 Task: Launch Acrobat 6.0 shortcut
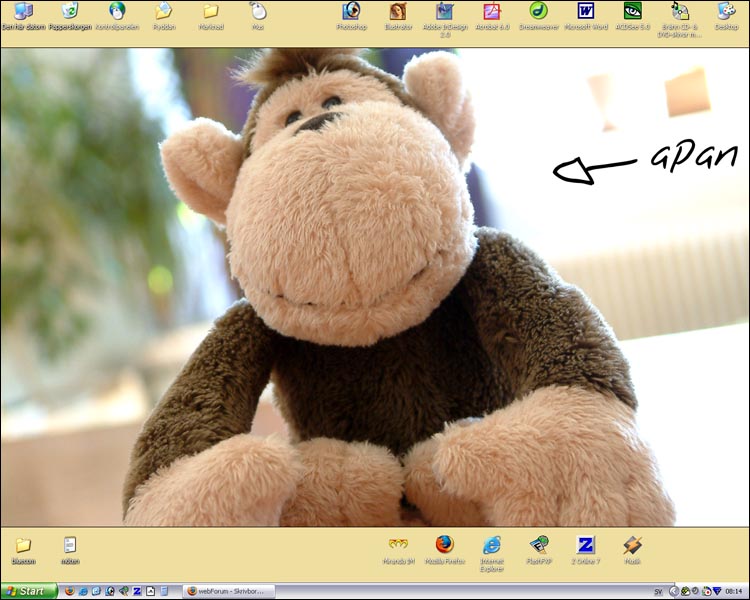click(x=492, y=11)
